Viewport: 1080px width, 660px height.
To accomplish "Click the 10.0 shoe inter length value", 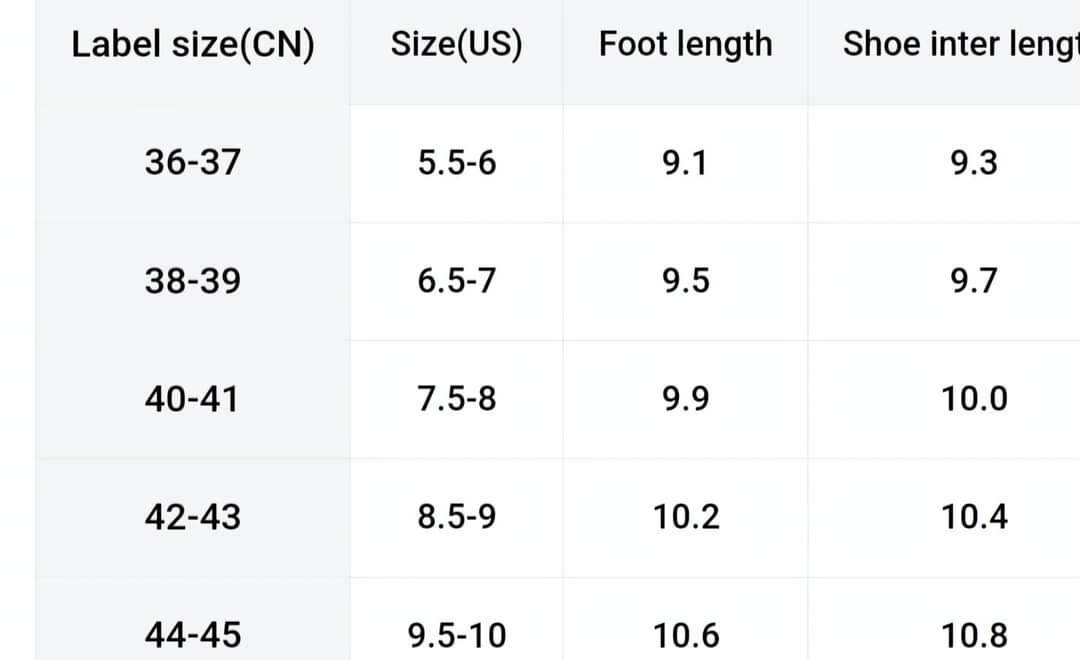I will [x=974, y=399].
